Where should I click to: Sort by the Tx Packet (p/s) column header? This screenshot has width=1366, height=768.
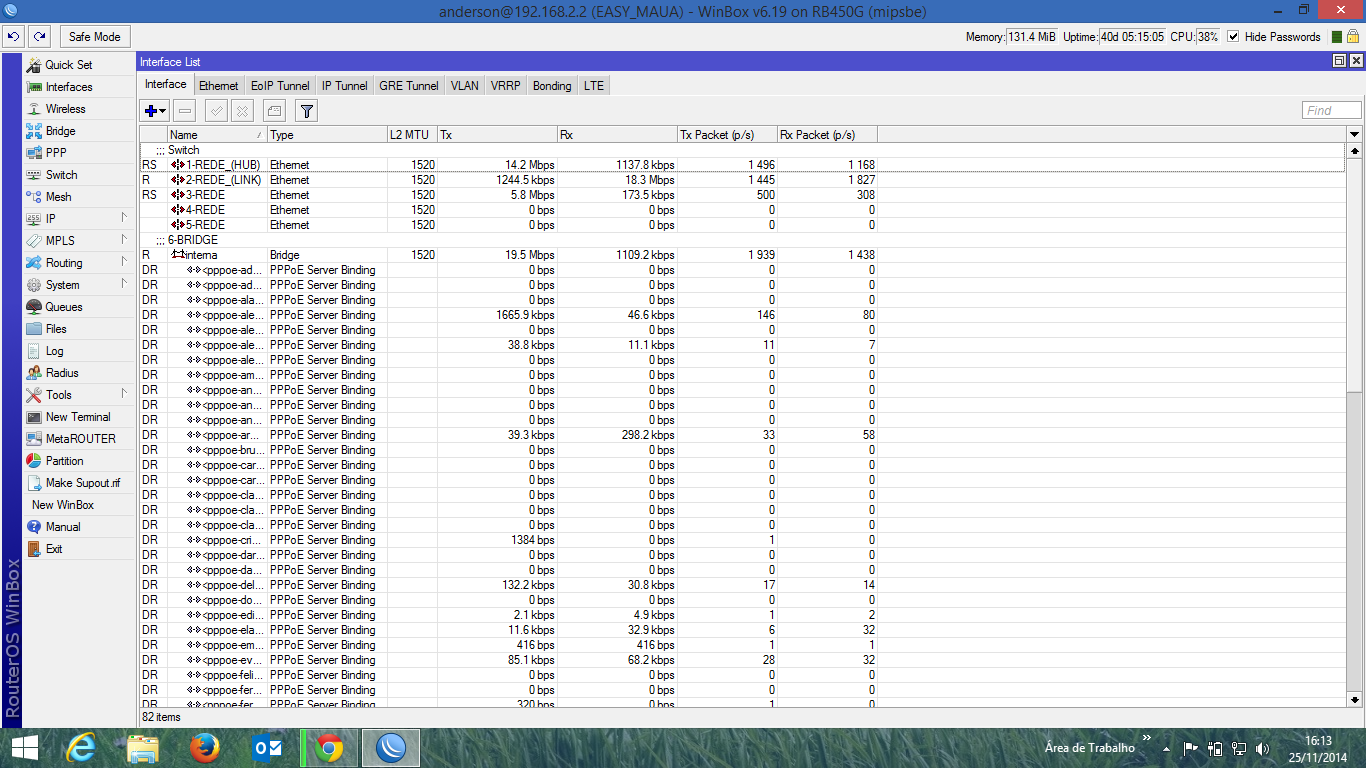coord(727,135)
